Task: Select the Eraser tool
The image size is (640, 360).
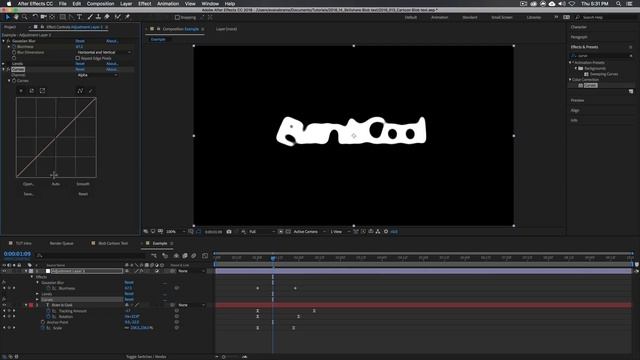Action: [x=107, y=17]
